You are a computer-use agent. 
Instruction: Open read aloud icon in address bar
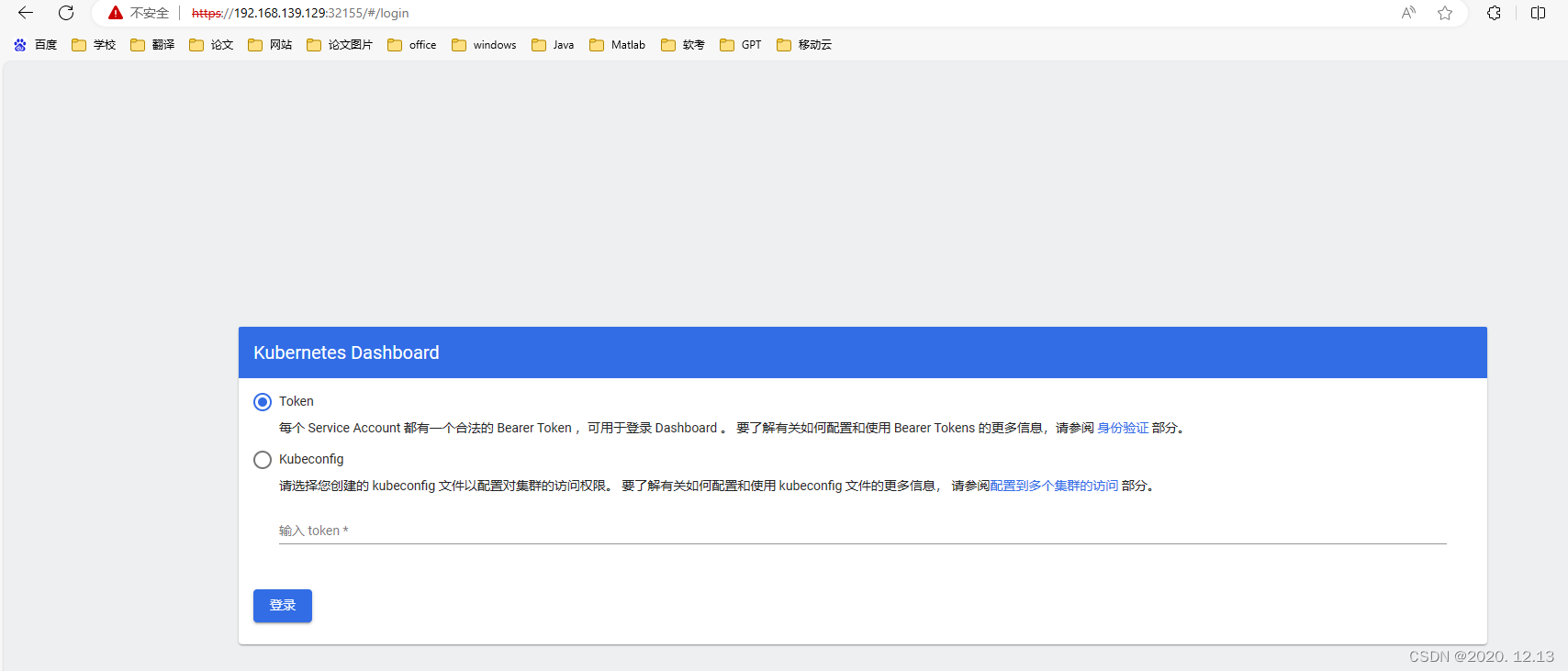[x=1408, y=13]
